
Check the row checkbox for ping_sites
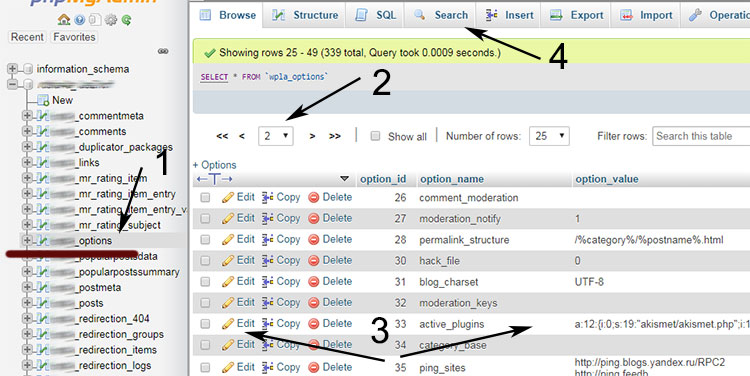pos(205,367)
